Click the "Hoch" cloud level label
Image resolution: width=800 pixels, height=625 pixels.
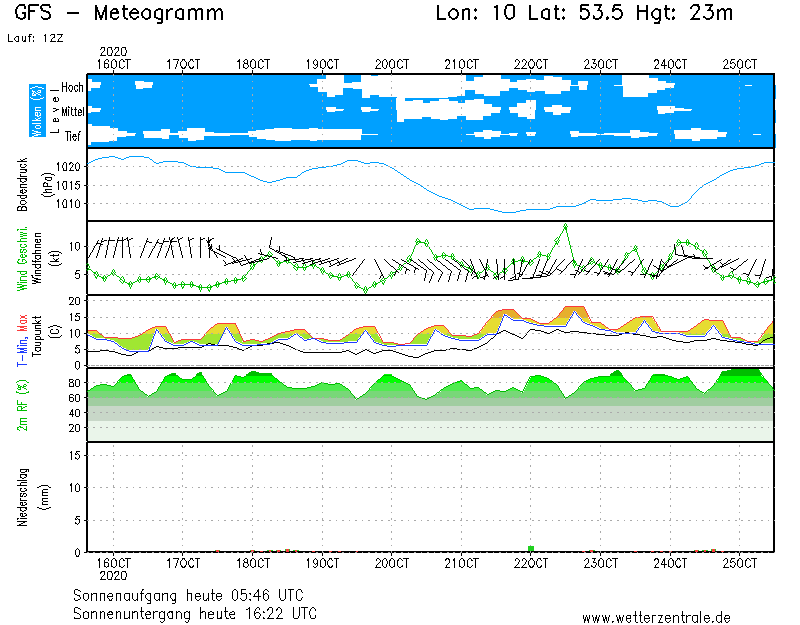tap(72, 88)
